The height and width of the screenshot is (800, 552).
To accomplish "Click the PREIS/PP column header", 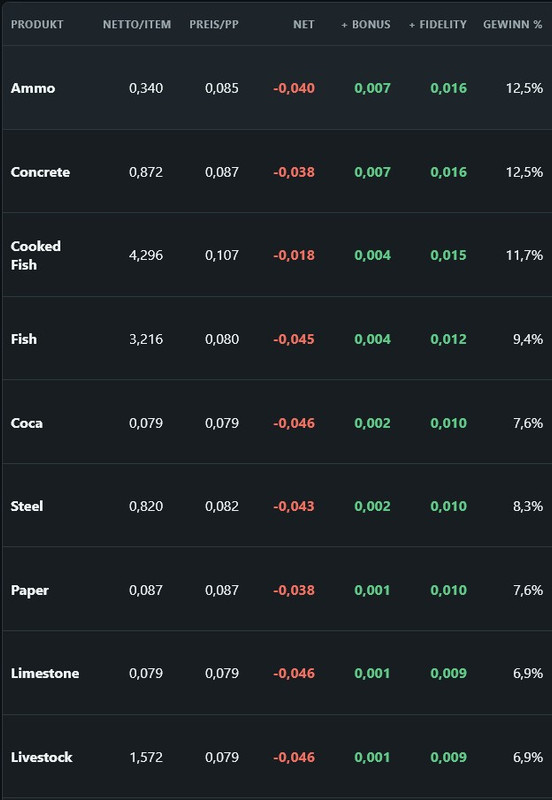I will click(214, 24).
